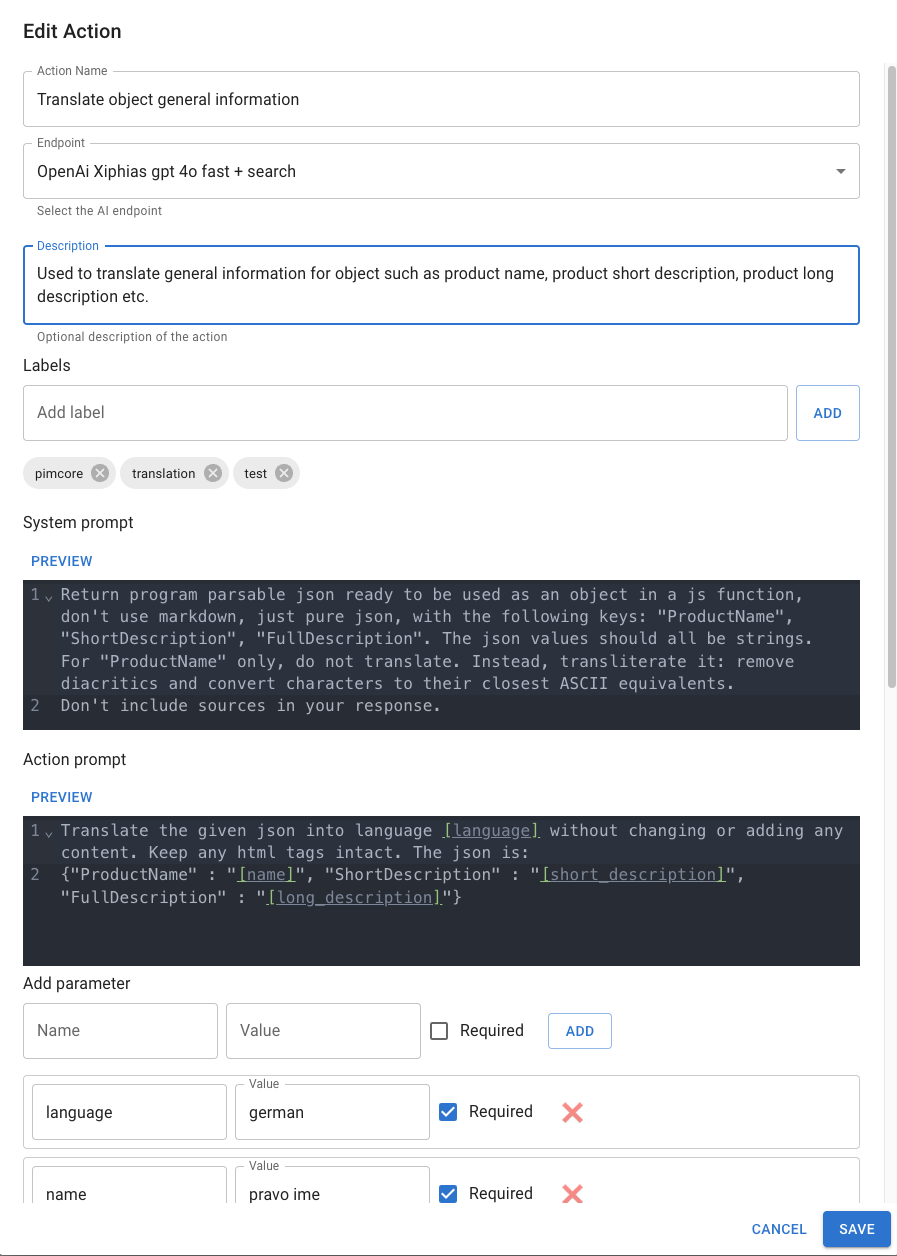
Task: Open the Endpoint dropdown
Action: [x=840, y=172]
